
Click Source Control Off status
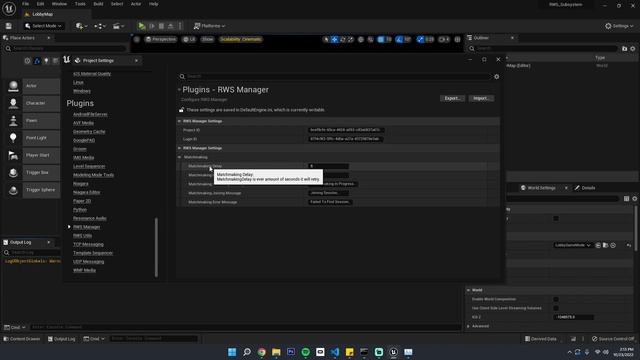click(613, 339)
